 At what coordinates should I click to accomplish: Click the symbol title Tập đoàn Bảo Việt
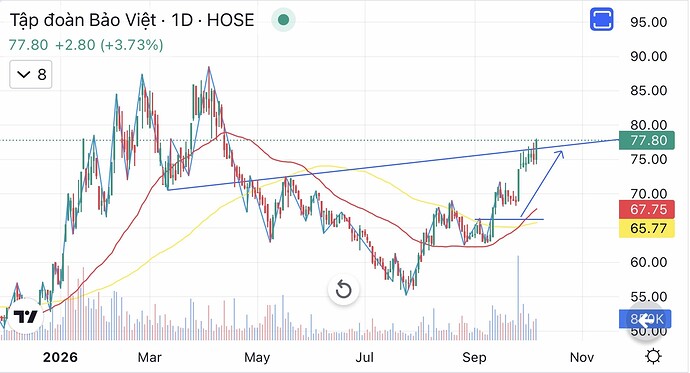click(83, 20)
